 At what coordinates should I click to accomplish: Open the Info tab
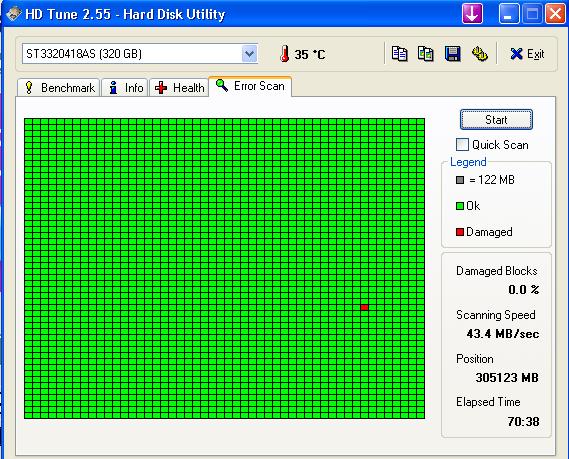click(125, 88)
